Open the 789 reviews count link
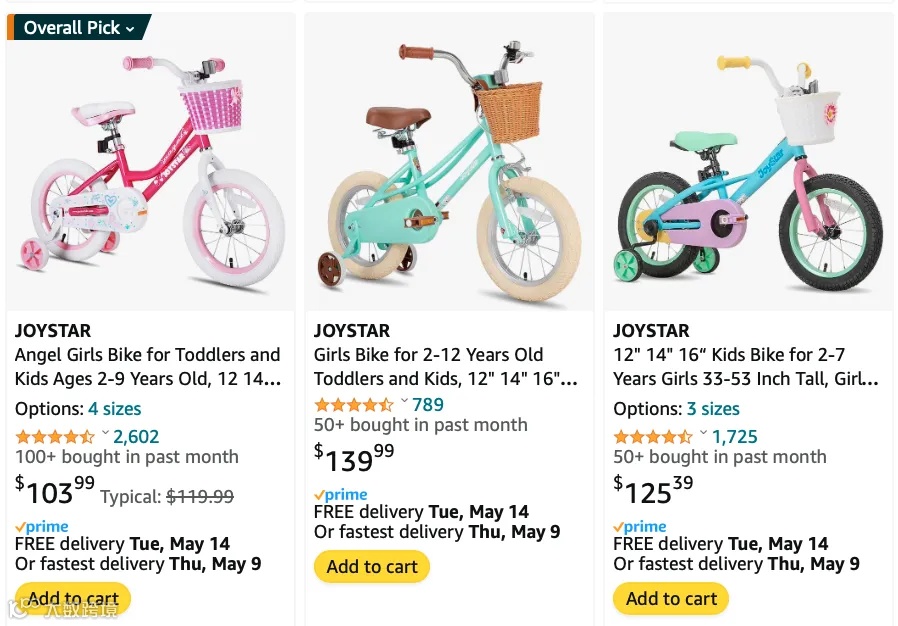The image size is (898, 626). pyautogui.click(x=428, y=405)
